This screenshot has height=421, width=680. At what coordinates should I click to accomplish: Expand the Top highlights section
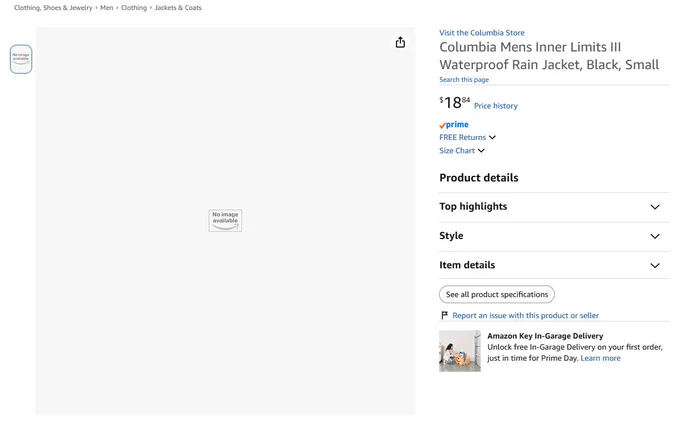(x=554, y=207)
